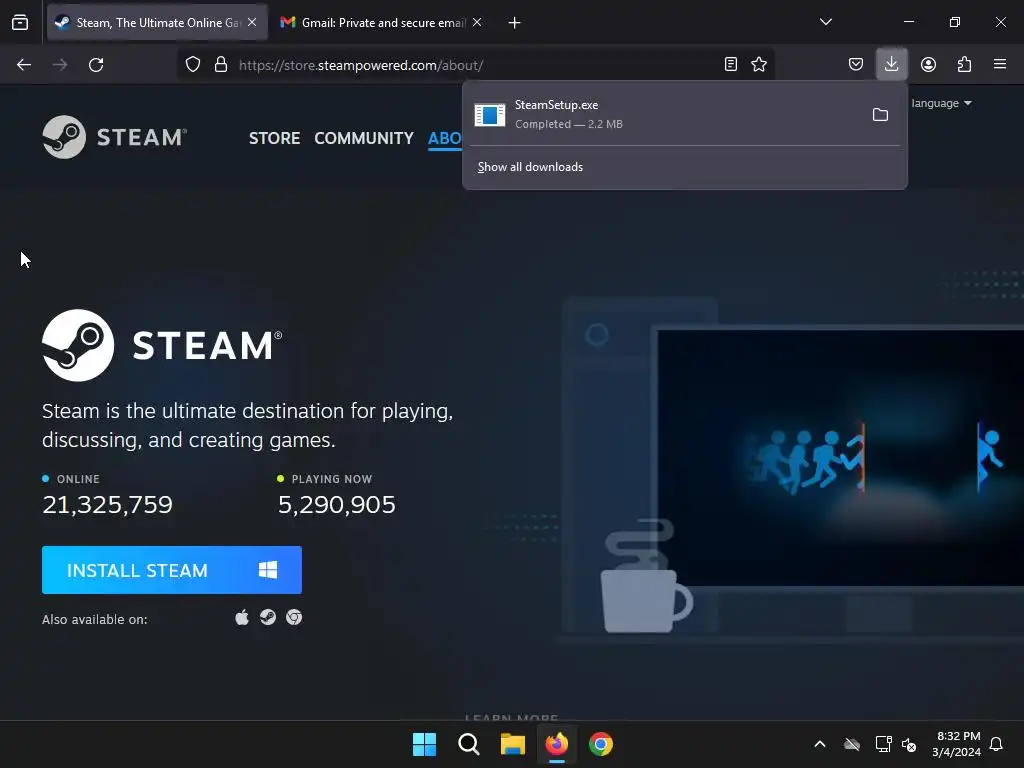The width and height of the screenshot is (1024, 768).
Task: Click the online count 21,325,759
Action: (108, 505)
